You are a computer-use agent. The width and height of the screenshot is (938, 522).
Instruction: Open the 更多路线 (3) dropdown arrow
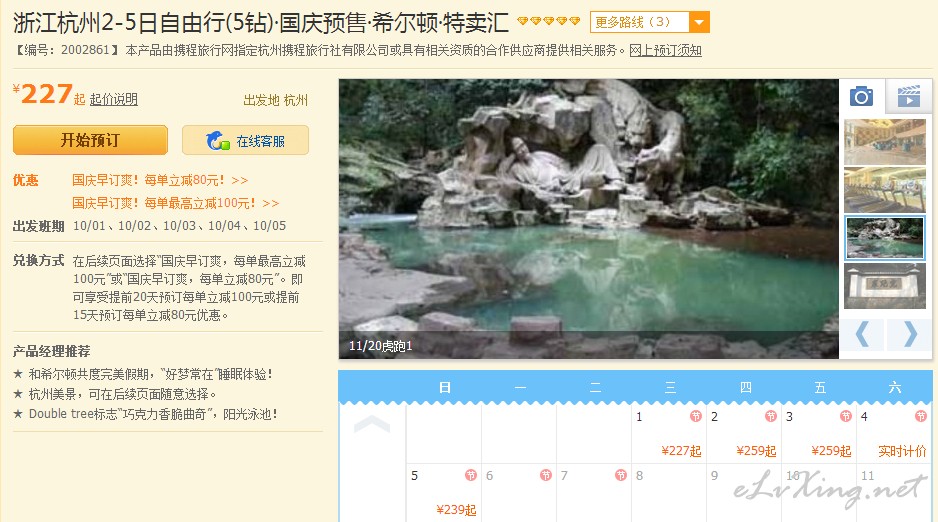(x=699, y=23)
